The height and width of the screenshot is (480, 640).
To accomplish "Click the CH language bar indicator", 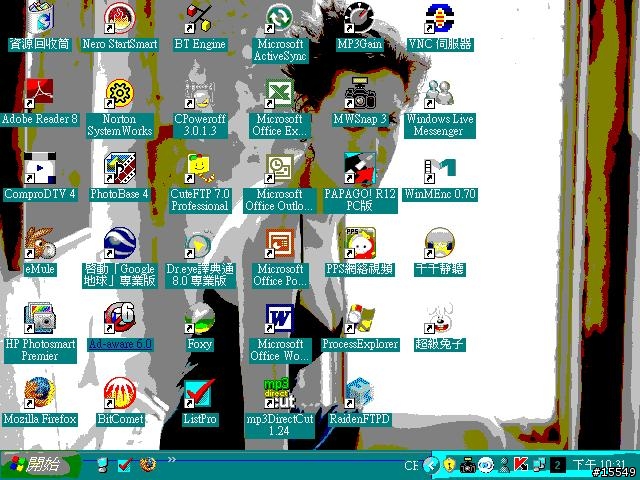I will pyautogui.click(x=411, y=465).
